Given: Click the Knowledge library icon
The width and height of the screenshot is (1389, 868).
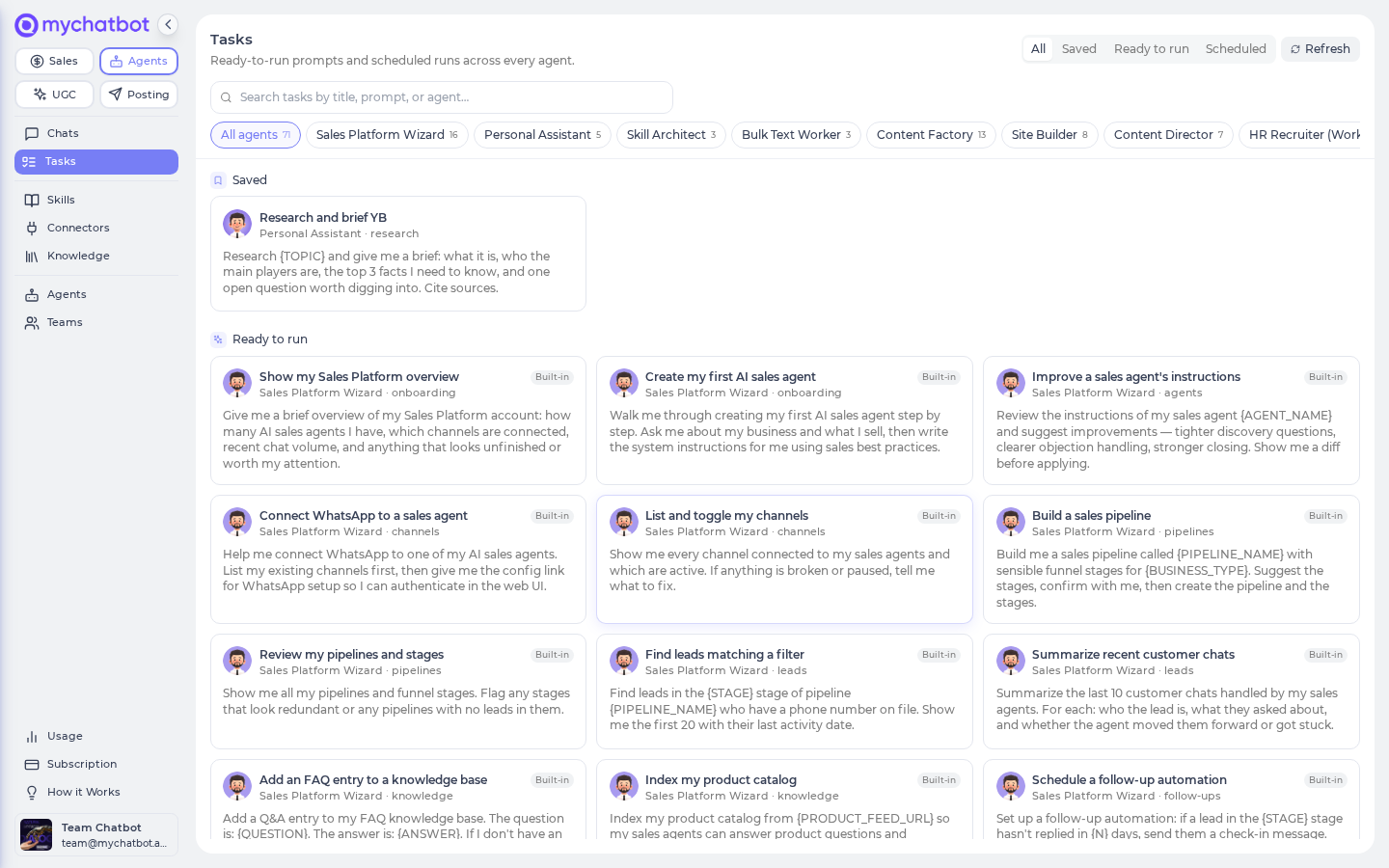Looking at the screenshot, I should click(x=32, y=257).
